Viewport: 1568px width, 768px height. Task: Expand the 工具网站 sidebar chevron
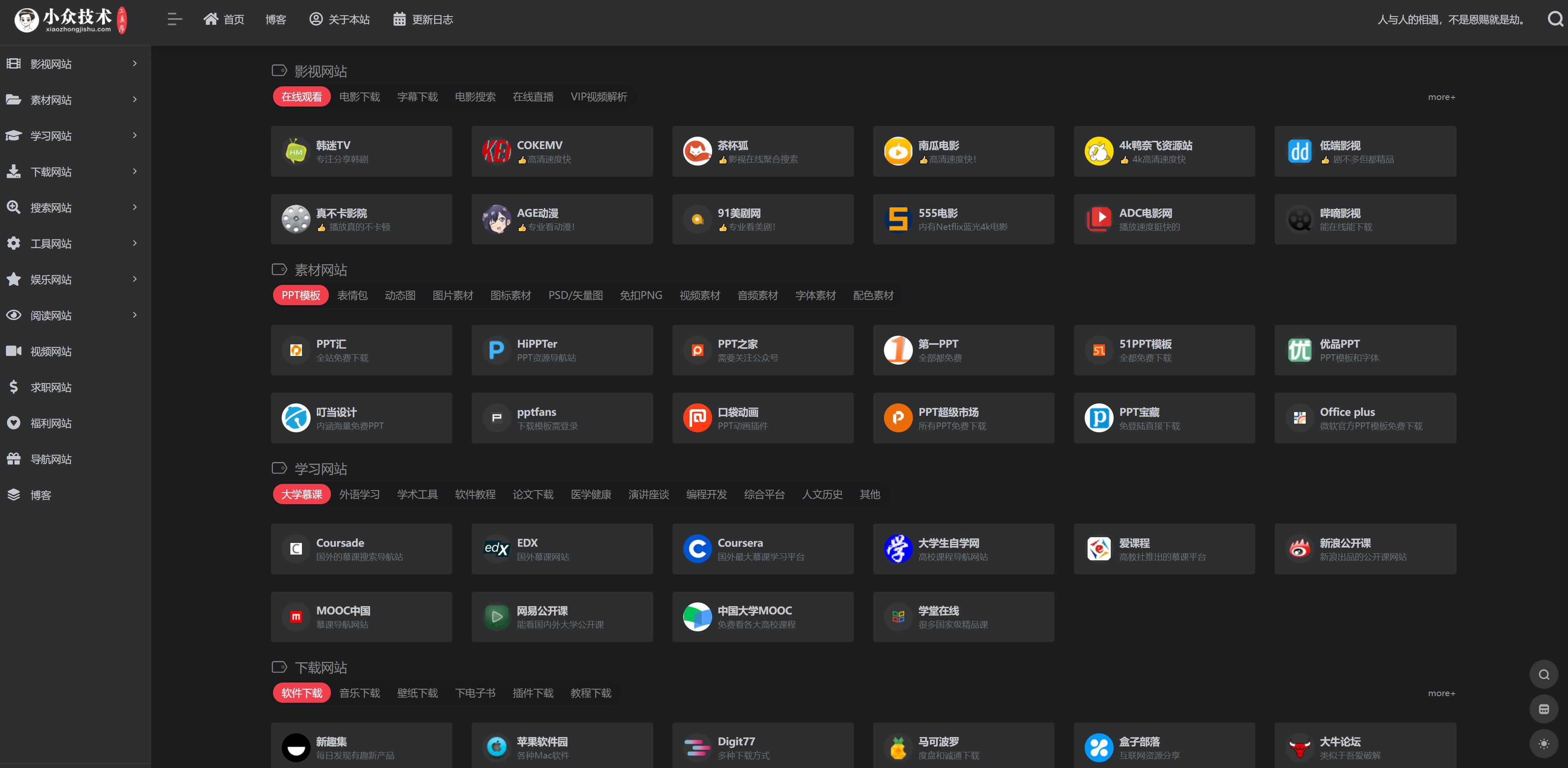(x=135, y=243)
